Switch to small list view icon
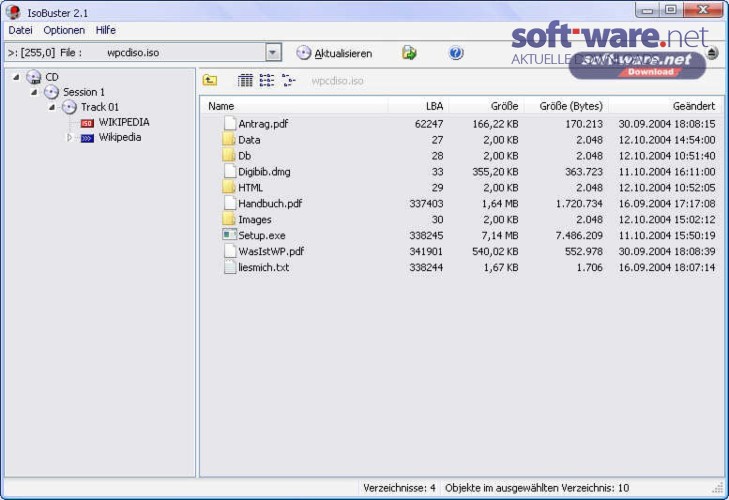Image resolution: width=729 pixels, height=500 pixels. point(267,80)
